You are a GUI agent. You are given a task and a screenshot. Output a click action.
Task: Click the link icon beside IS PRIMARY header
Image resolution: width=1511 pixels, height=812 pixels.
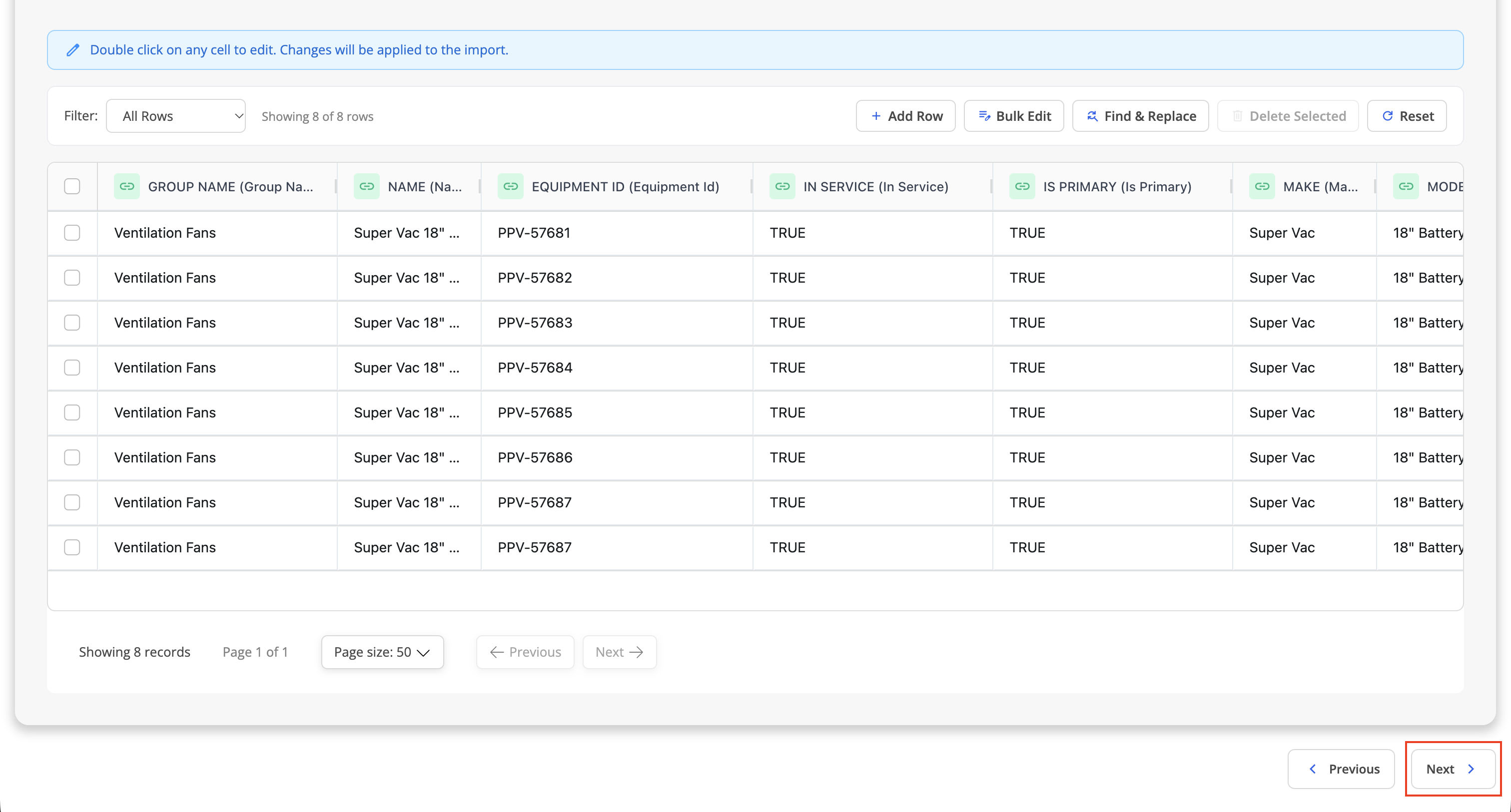[1022, 186]
